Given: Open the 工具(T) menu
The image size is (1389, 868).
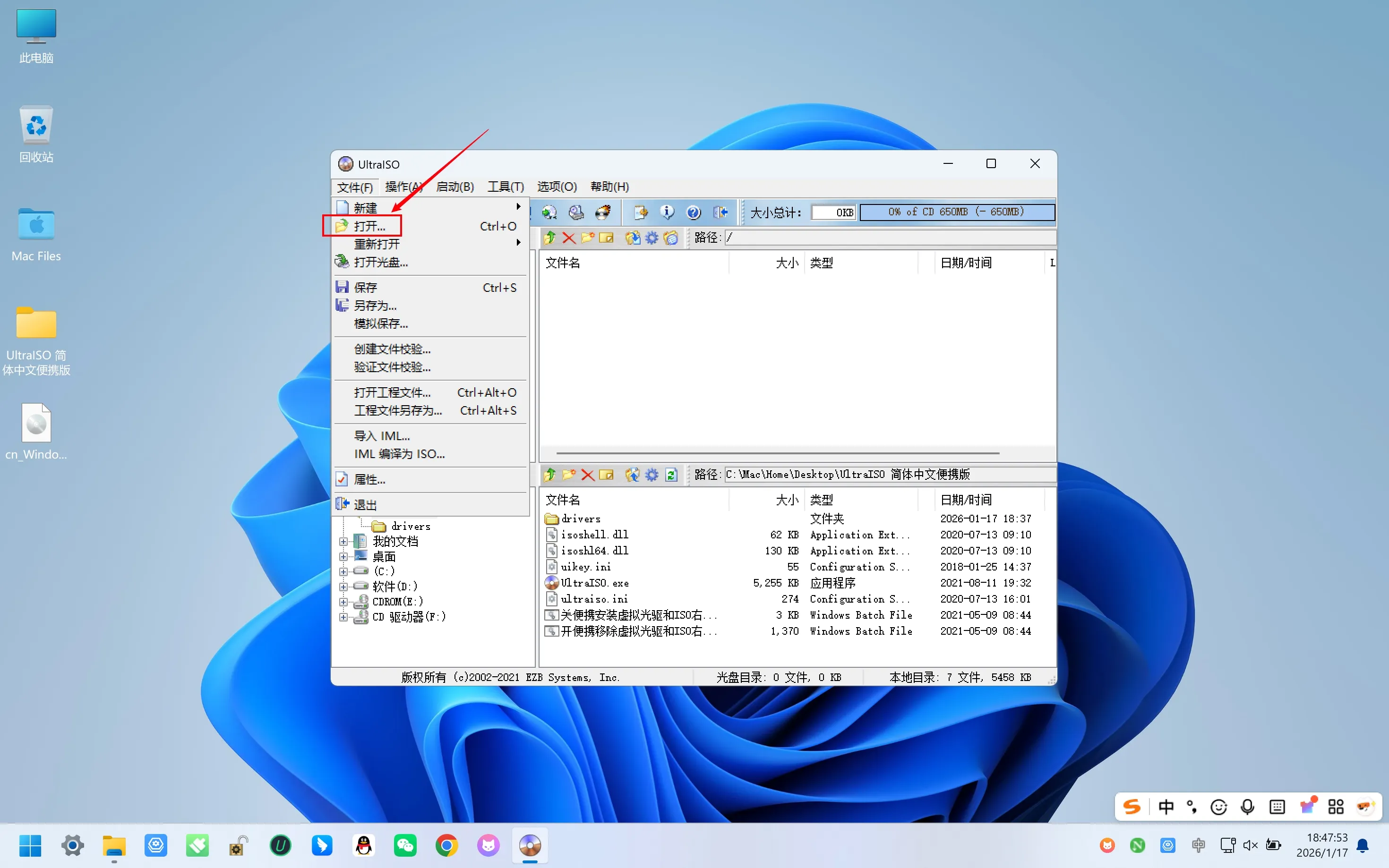Looking at the screenshot, I should [506, 187].
